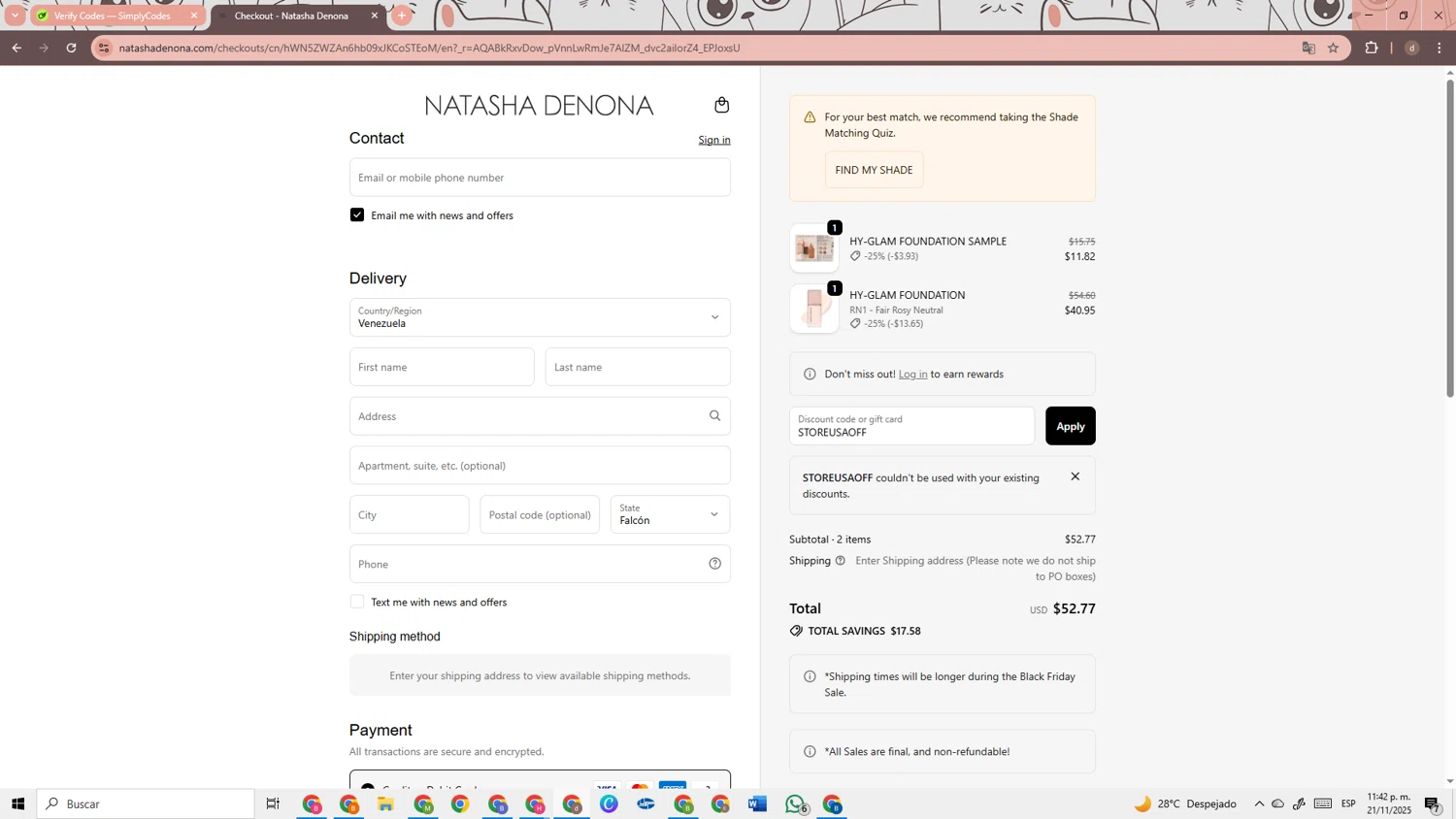Image resolution: width=1456 pixels, height=819 pixels.
Task: Click the address search magnifier icon
Action: pos(714,415)
